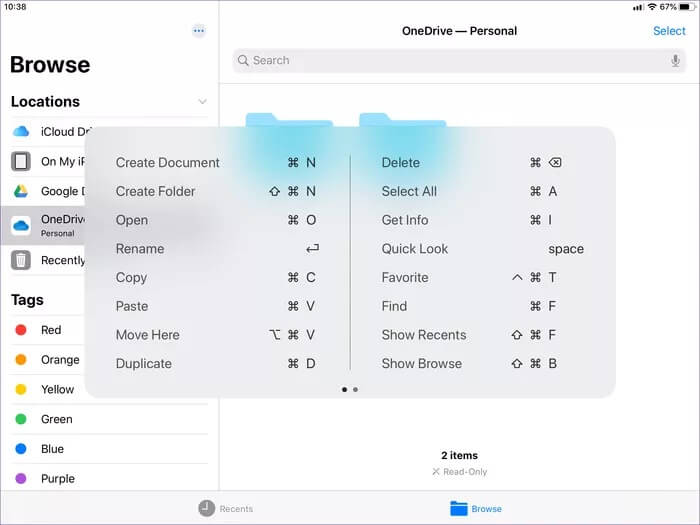Viewport: 700px width, 525px height.
Task: Click the 10:38 clock in status bar
Action: point(15,7)
